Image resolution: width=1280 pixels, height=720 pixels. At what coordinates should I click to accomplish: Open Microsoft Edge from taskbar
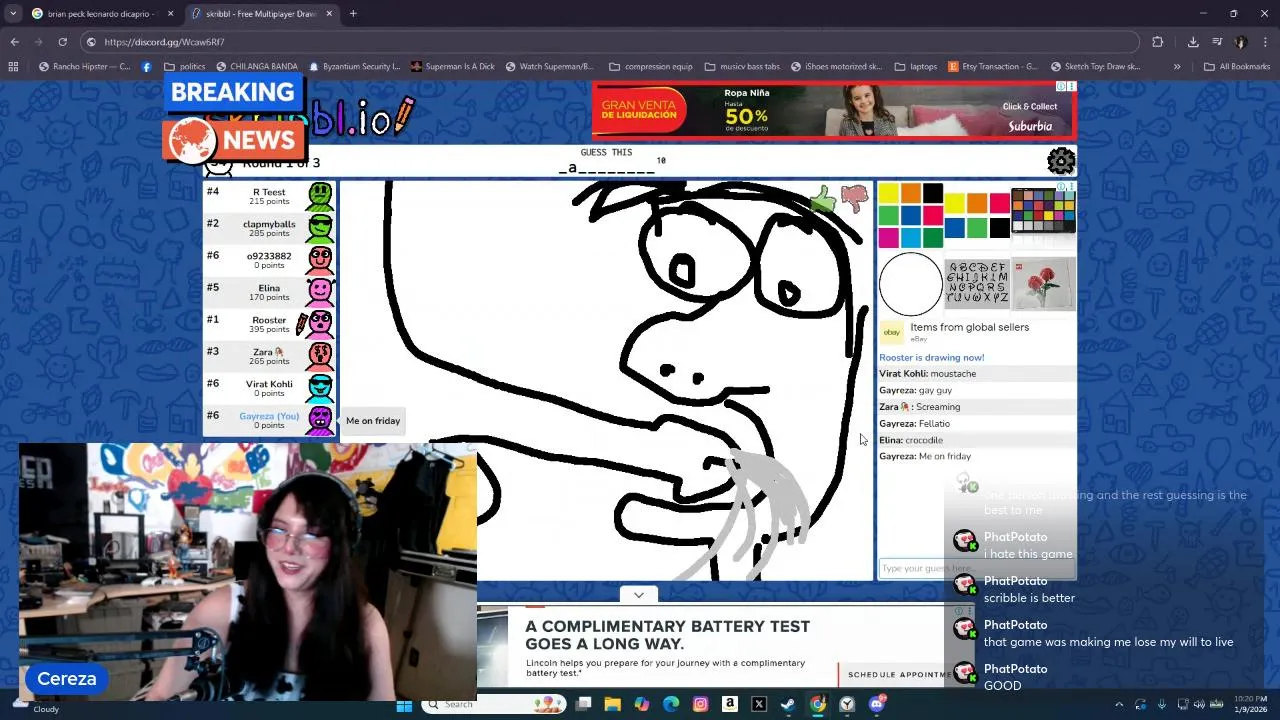tap(671, 705)
